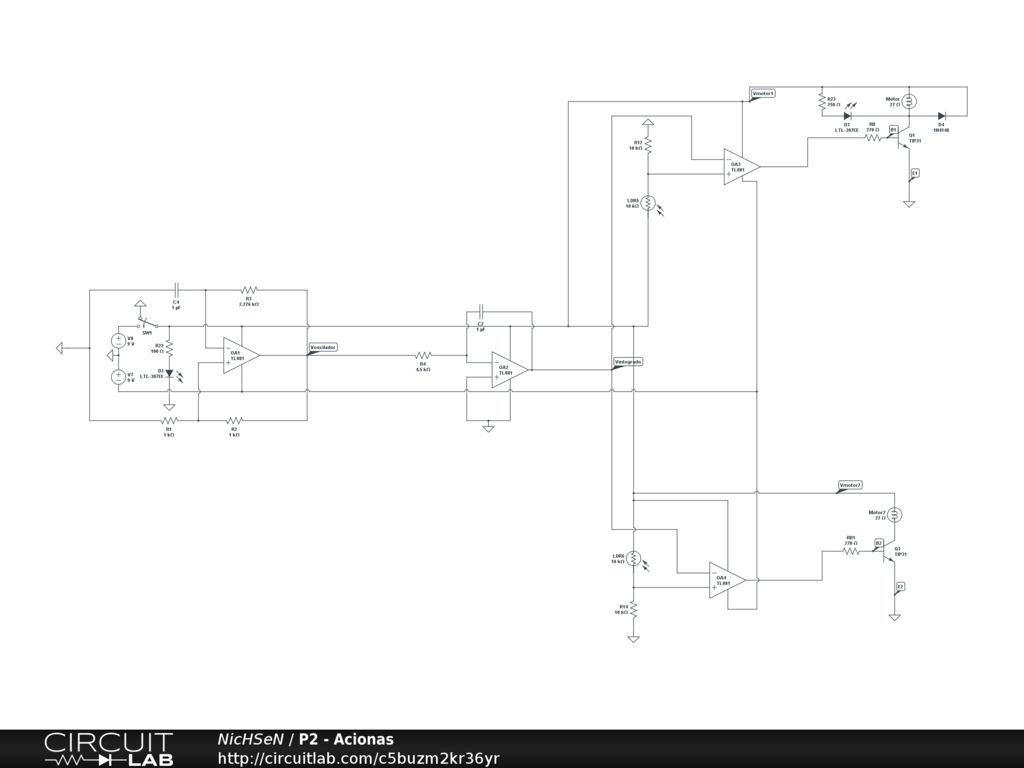The image size is (1024, 768).
Task: Click the Vmotor1 net label
Action: pyautogui.click(x=763, y=93)
